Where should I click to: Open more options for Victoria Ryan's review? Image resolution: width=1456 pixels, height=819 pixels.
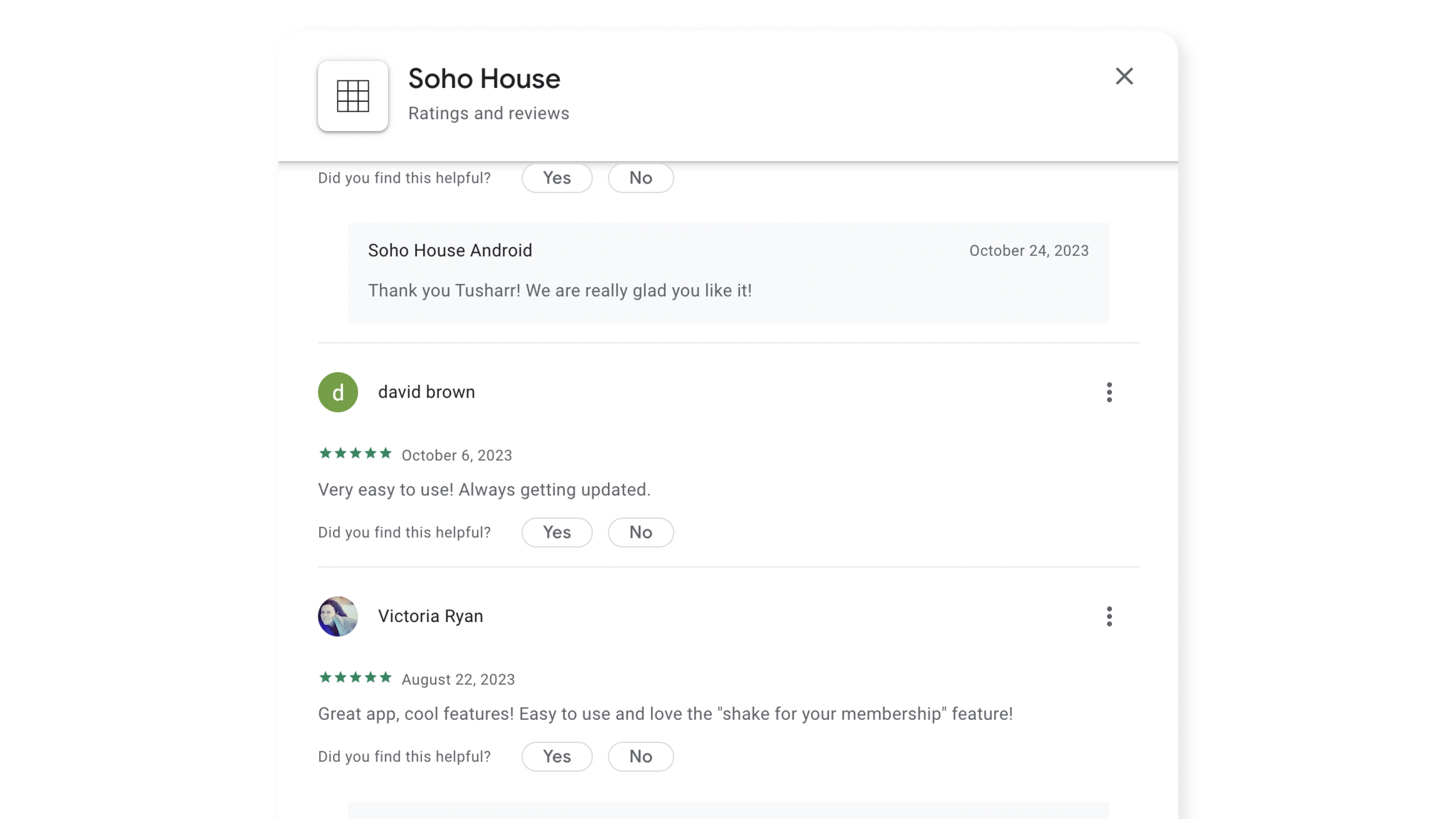click(x=1109, y=616)
